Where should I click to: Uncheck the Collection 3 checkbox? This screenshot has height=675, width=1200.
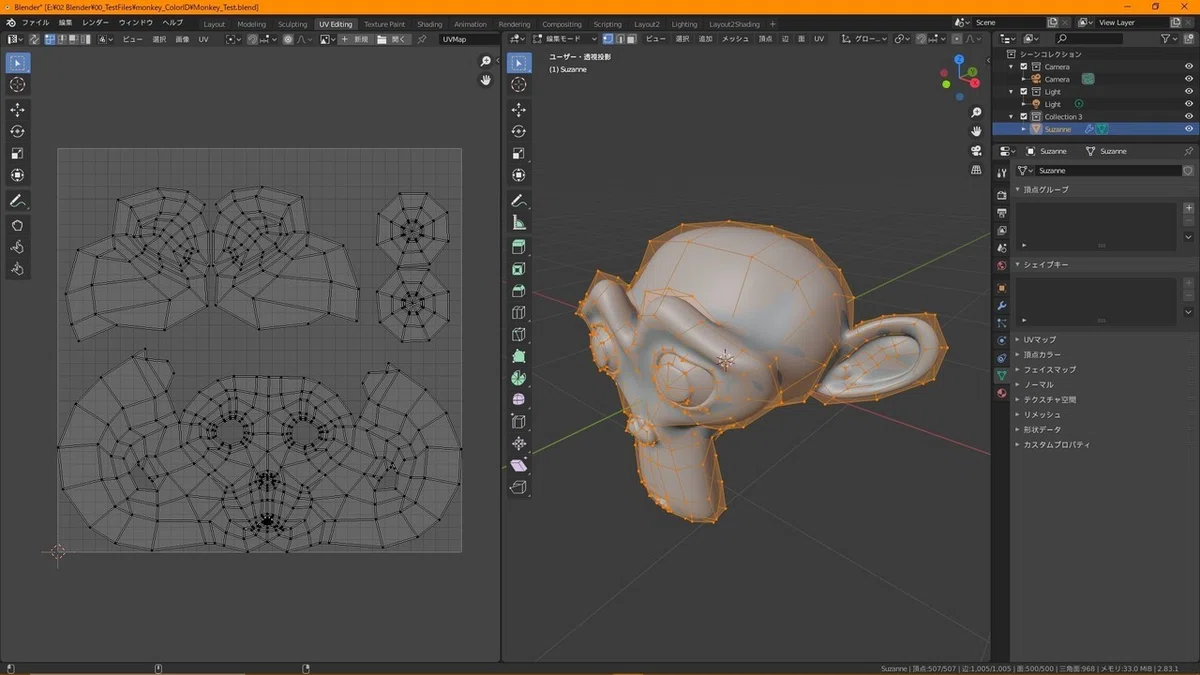(x=1023, y=117)
